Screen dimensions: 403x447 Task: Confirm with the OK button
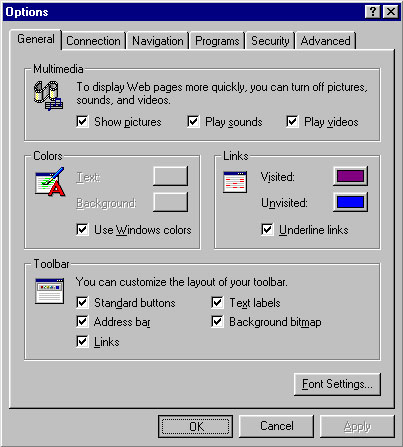(x=195, y=426)
